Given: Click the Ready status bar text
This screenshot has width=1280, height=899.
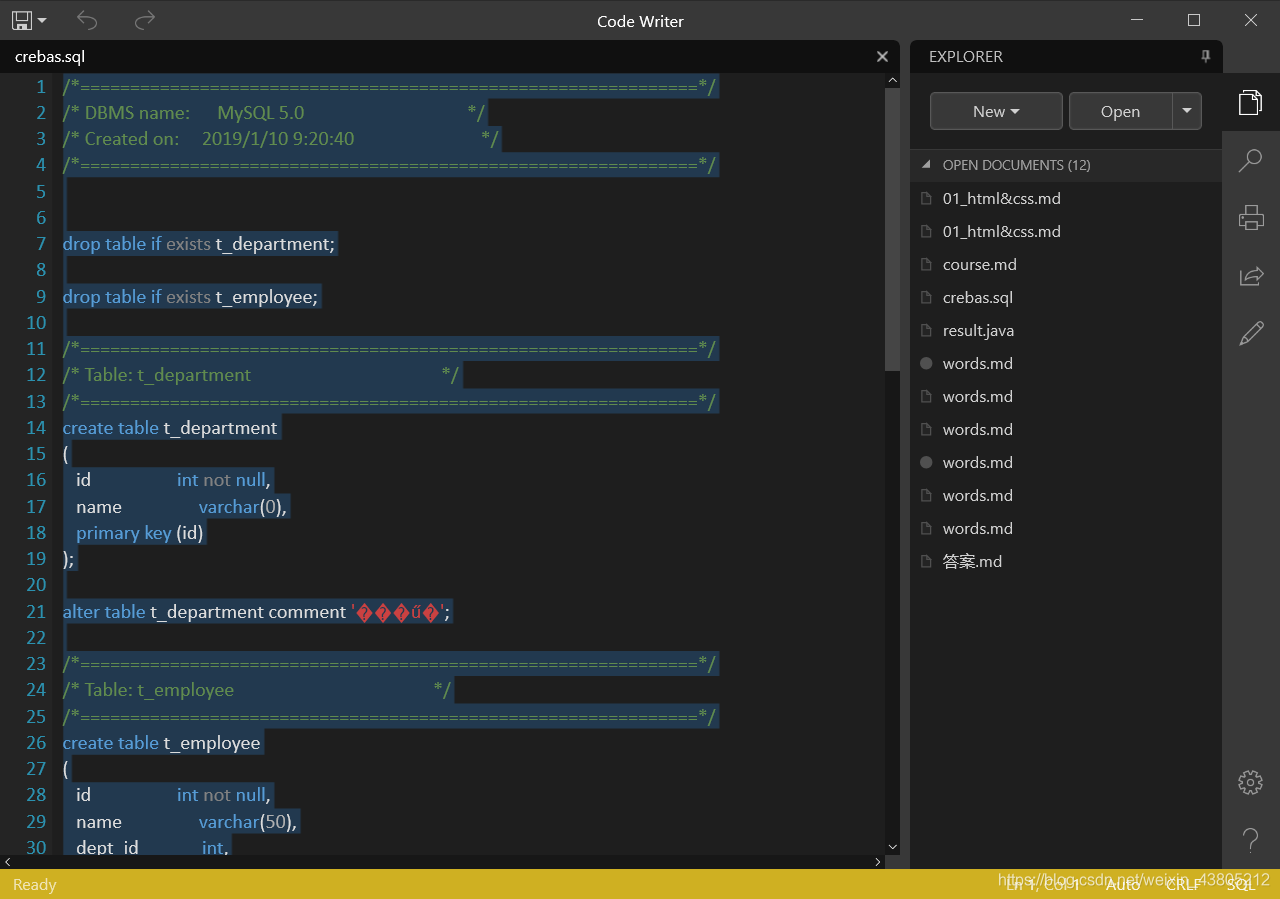Looking at the screenshot, I should coord(35,884).
